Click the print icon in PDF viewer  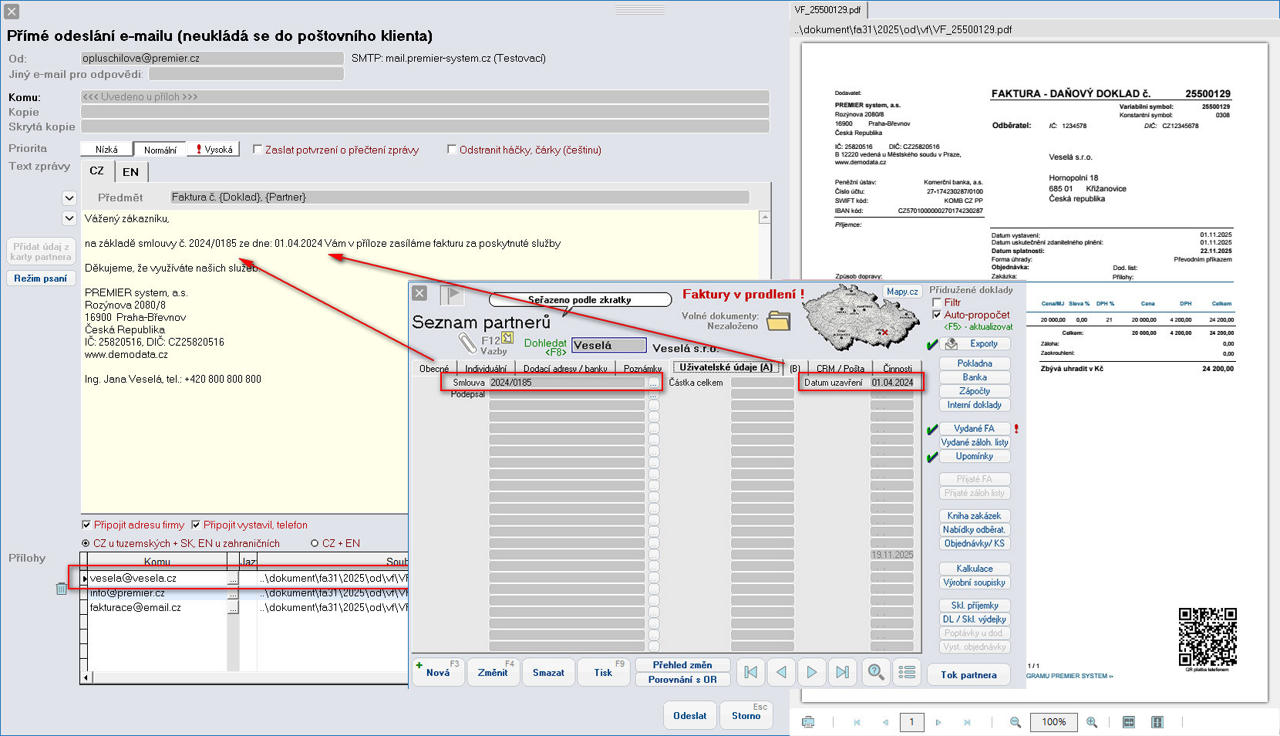pos(808,722)
